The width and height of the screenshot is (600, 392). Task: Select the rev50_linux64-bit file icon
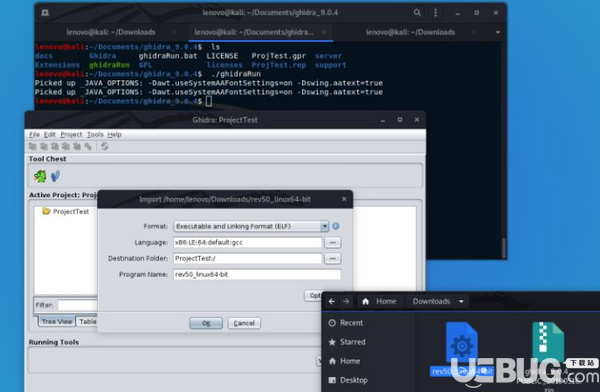461,342
